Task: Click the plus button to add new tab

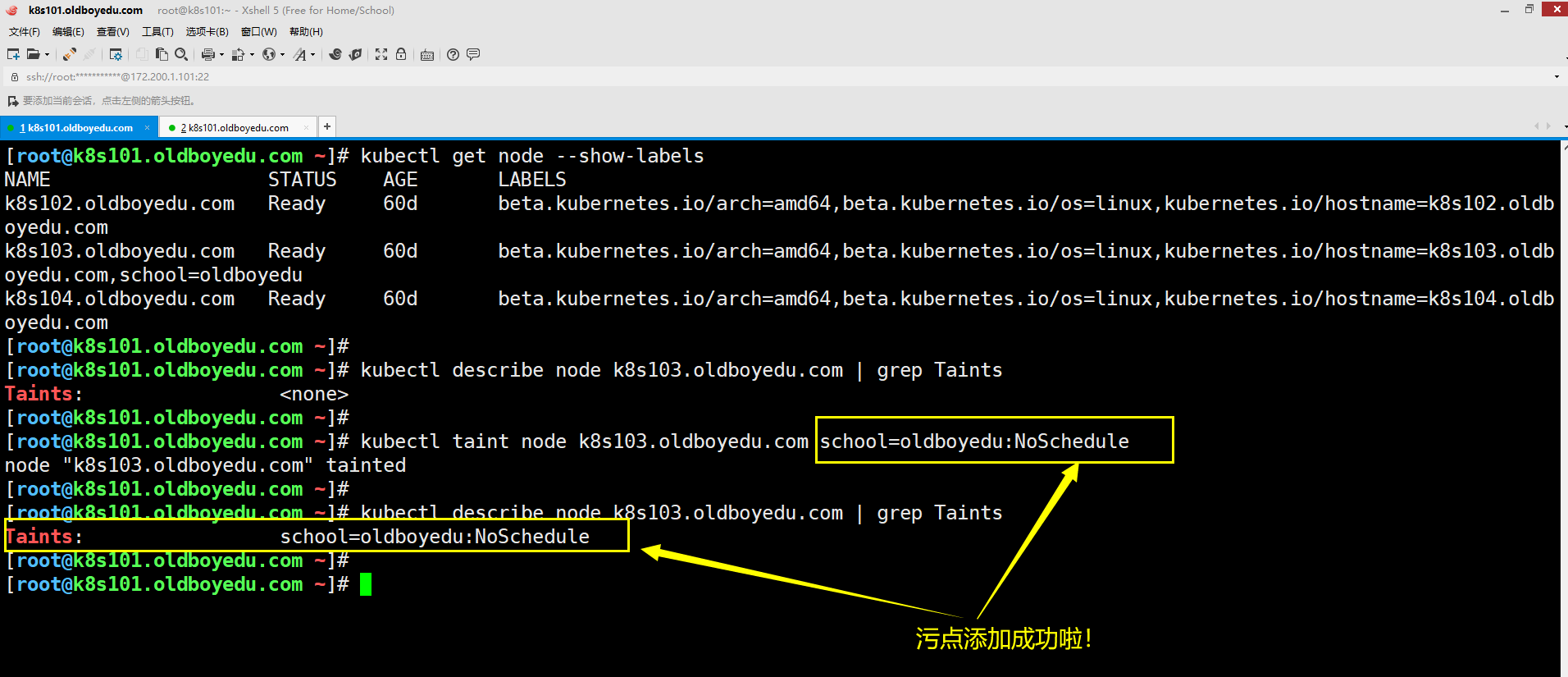Action: click(x=327, y=126)
